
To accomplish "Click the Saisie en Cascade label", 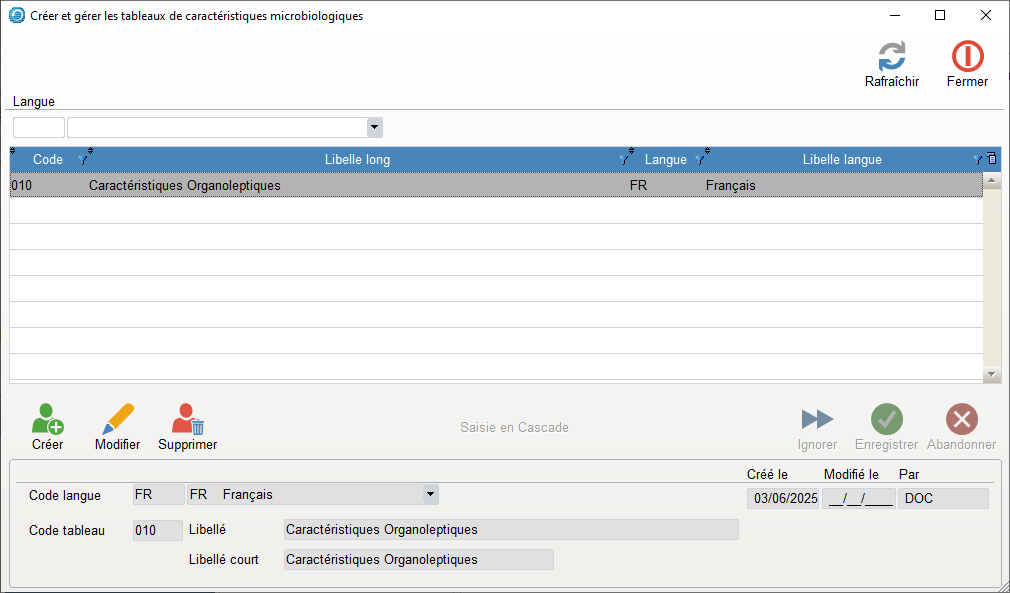I will [x=514, y=428].
